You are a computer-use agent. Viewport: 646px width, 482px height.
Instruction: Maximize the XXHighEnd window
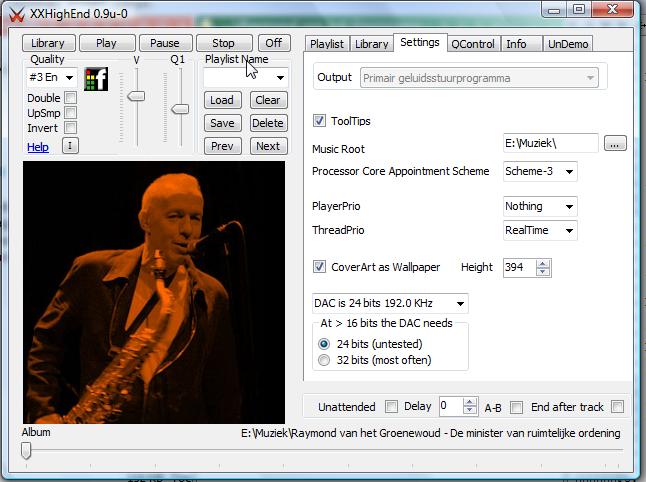(579, 9)
